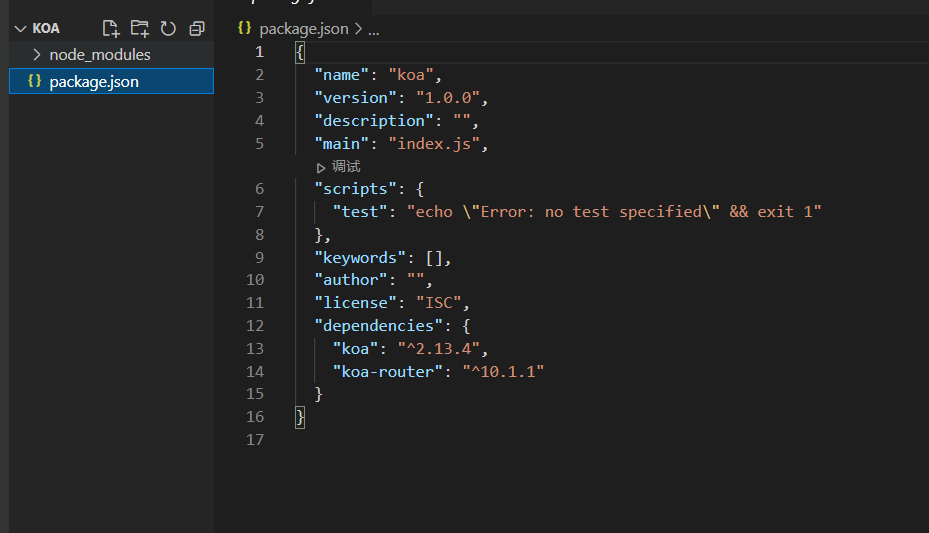Click the "1.0.0" version value

[x=447, y=98]
